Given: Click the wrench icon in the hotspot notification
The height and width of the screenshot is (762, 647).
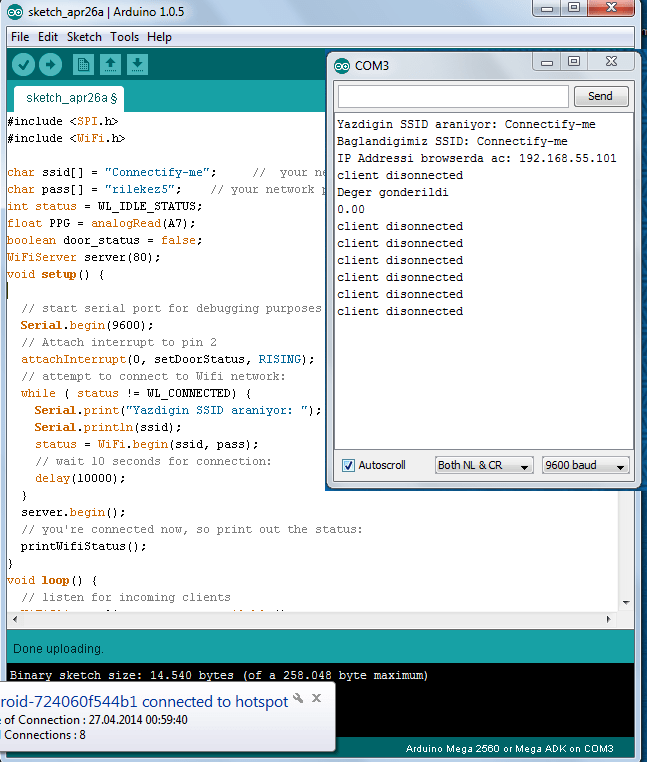Looking at the screenshot, I should point(298,699).
